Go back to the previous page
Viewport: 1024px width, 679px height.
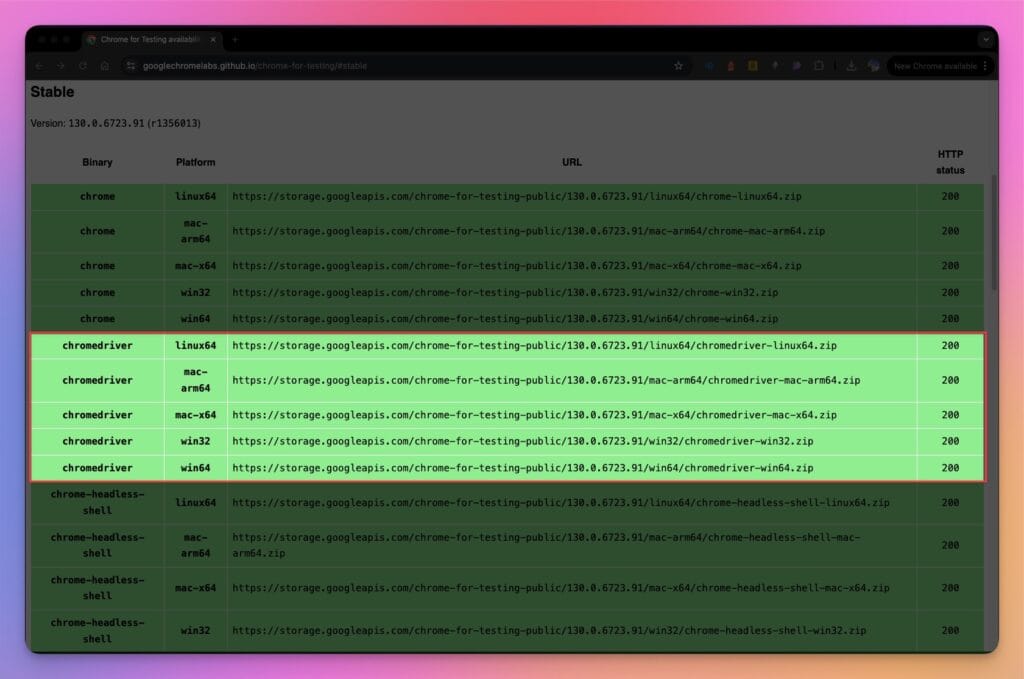coord(39,66)
